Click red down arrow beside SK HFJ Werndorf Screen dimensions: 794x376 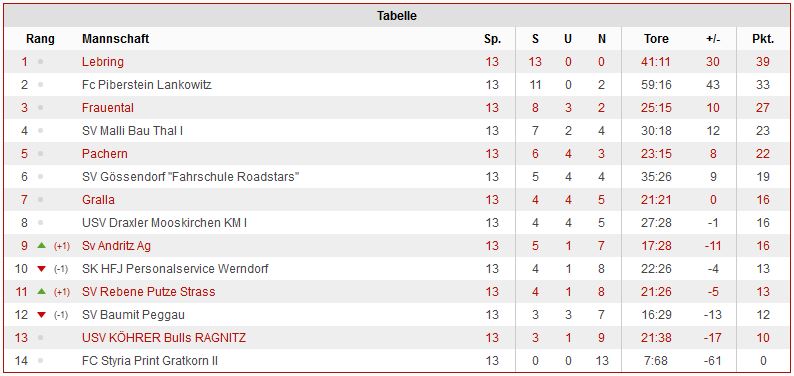[x=42, y=269]
